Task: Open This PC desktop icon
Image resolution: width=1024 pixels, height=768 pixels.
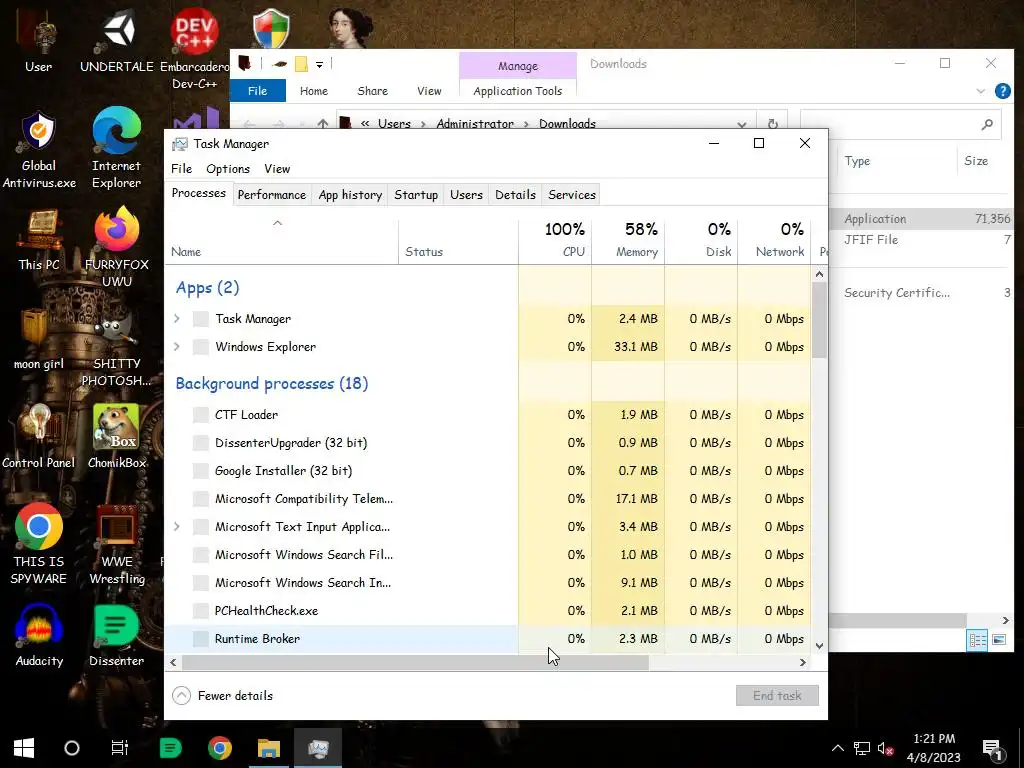Action: pyautogui.click(x=39, y=240)
